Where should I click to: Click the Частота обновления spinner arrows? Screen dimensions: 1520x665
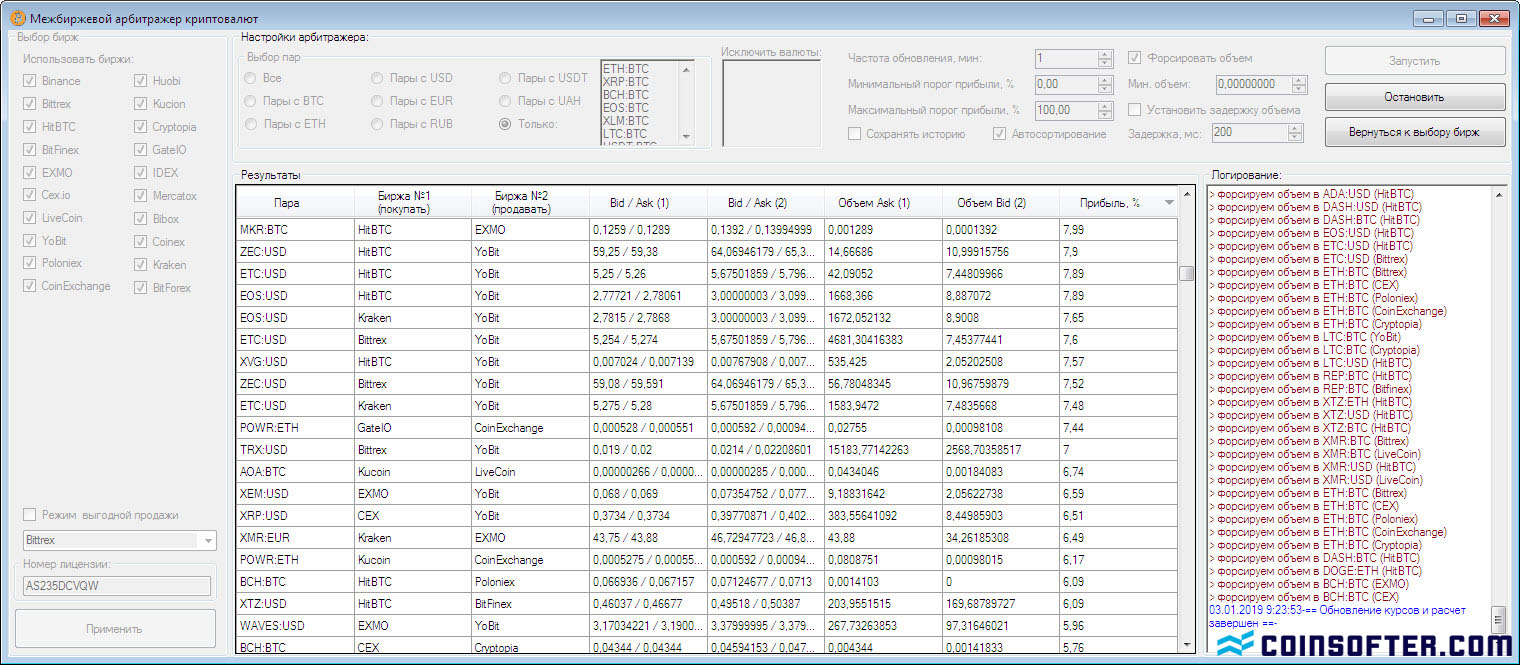1105,59
